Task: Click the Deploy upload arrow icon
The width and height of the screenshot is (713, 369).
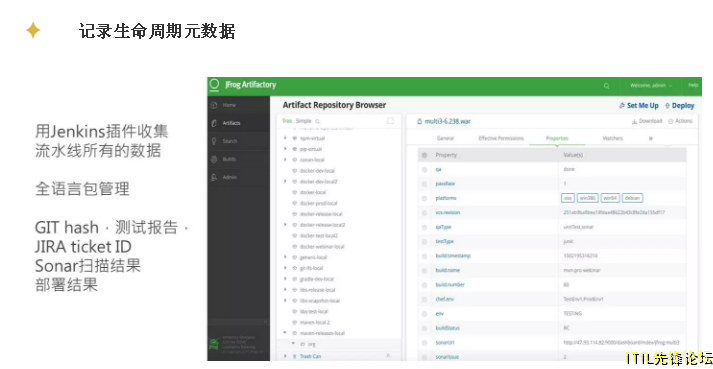Action: point(667,106)
